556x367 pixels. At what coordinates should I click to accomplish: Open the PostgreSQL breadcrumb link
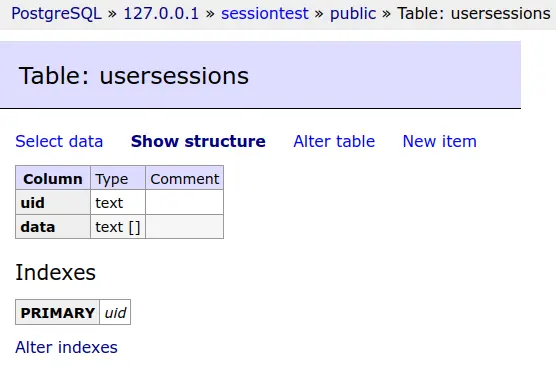56,13
